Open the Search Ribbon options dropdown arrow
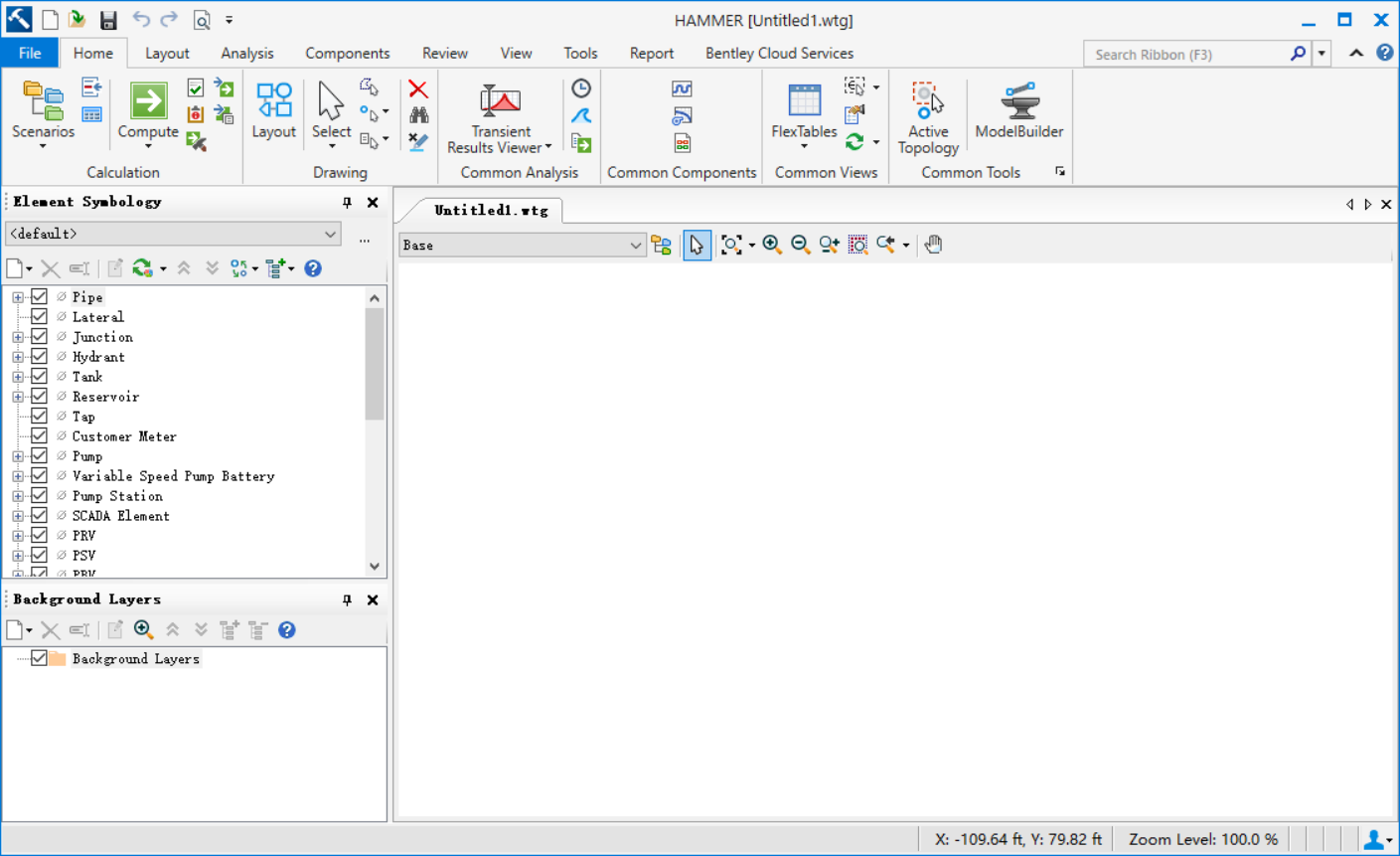Screen dimensions: 1400x856 pos(1322,54)
